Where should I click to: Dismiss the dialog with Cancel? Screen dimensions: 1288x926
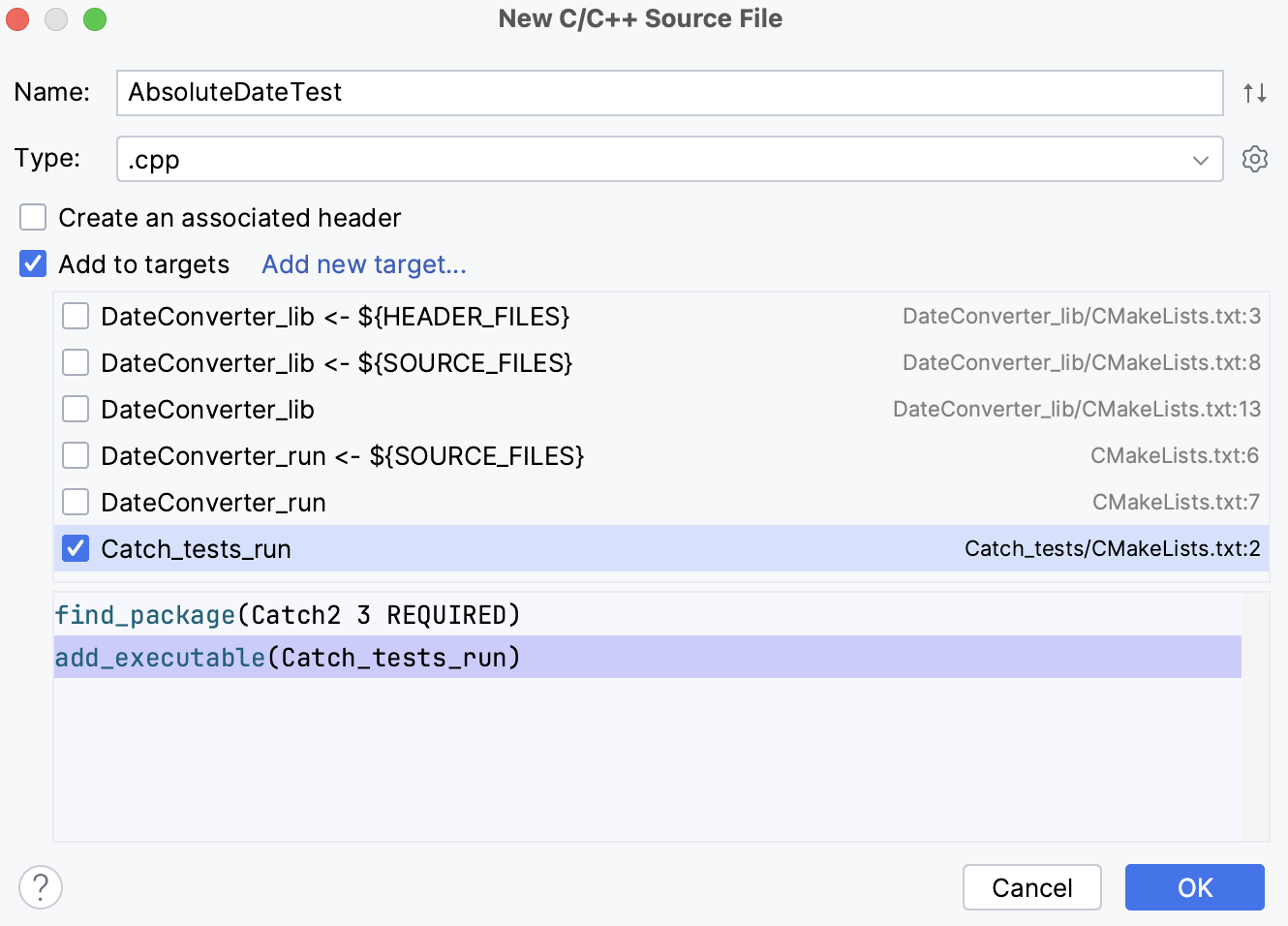point(1031,886)
